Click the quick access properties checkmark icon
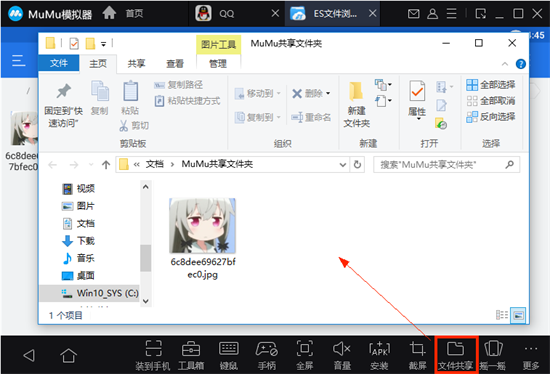This screenshot has width=550, height=374. (74, 44)
